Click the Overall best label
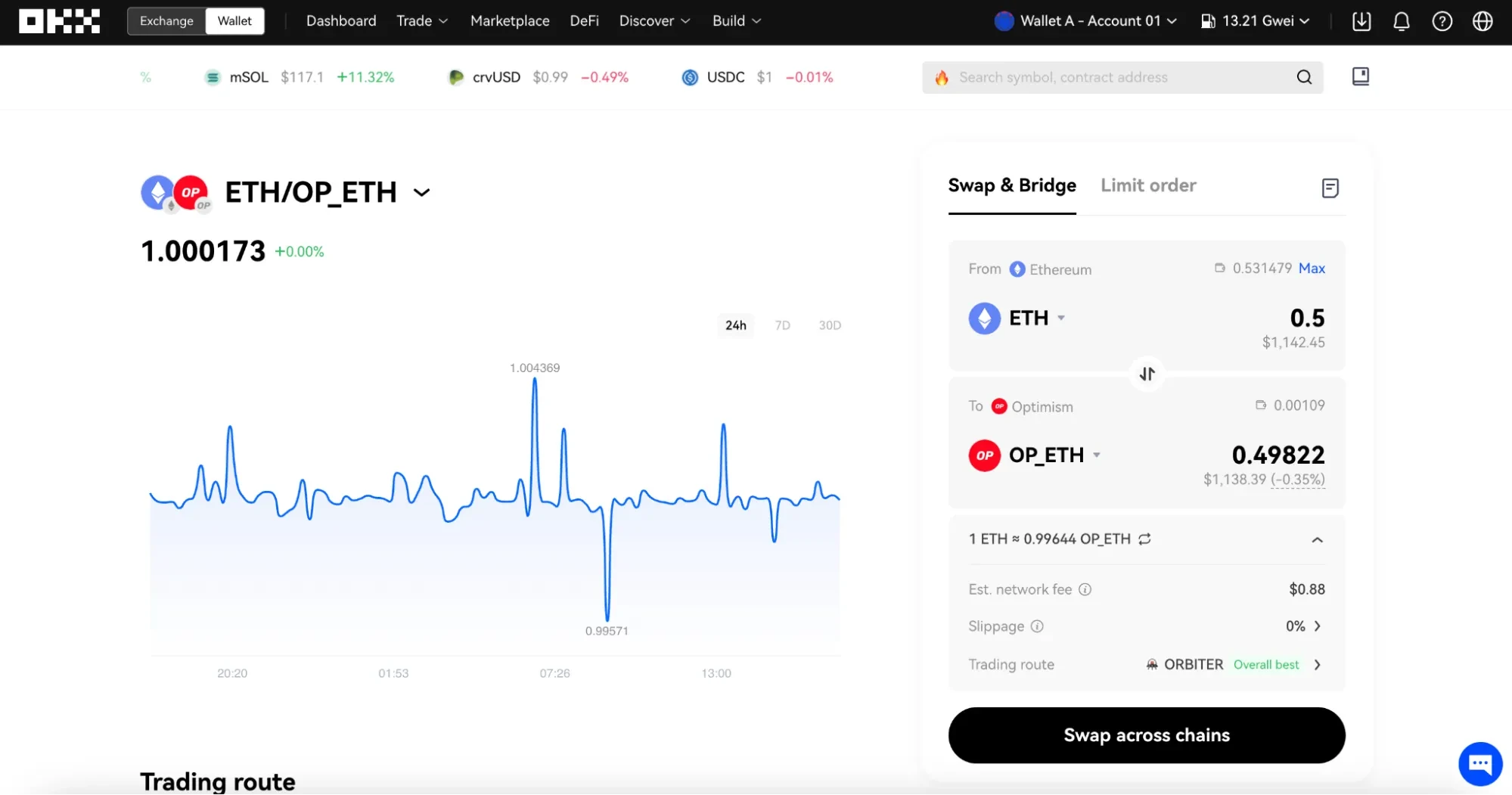Viewport: 1512px width, 795px height. (x=1266, y=665)
